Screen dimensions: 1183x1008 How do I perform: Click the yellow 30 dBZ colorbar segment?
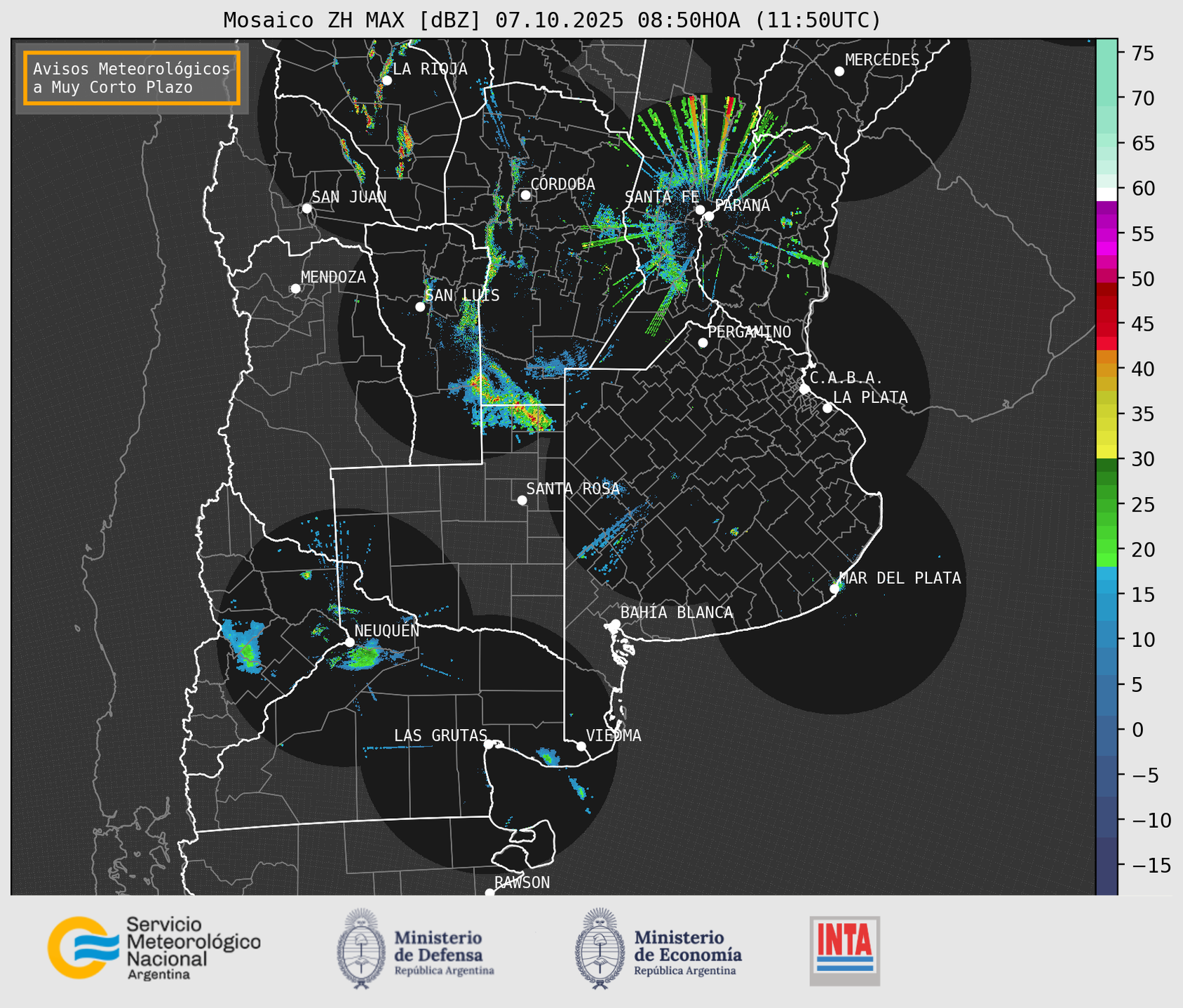click(1106, 452)
